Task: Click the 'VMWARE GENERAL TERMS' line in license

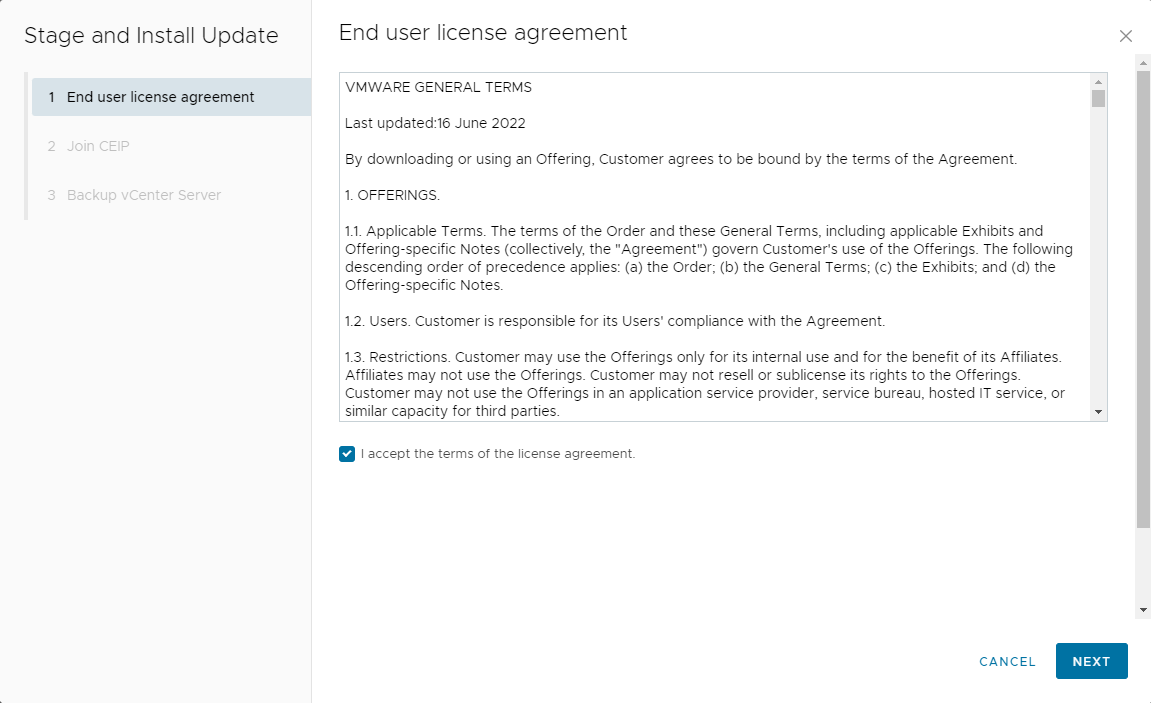Action: point(438,87)
